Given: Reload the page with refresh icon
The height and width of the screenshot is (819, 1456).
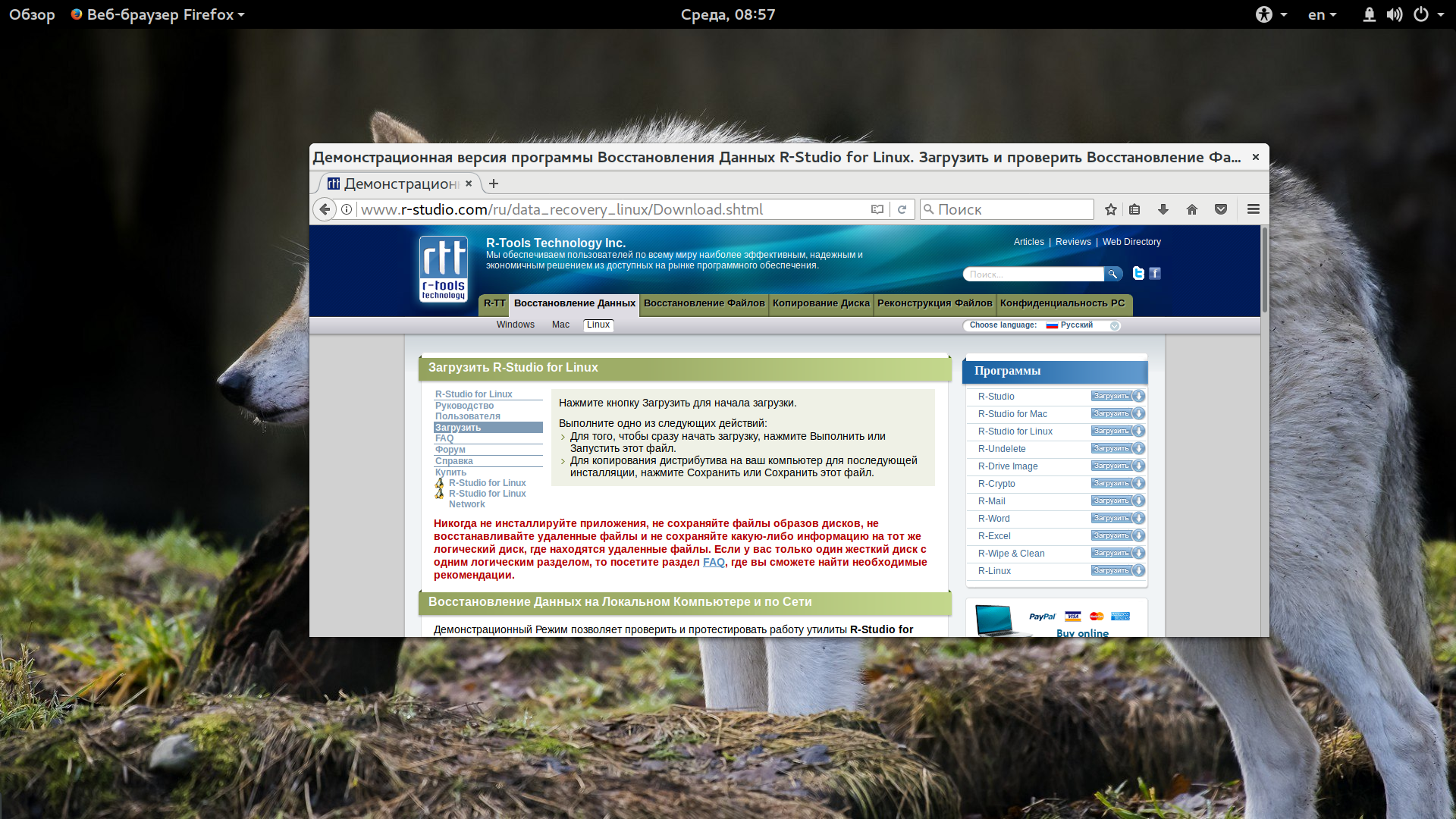Looking at the screenshot, I should [902, 209].
